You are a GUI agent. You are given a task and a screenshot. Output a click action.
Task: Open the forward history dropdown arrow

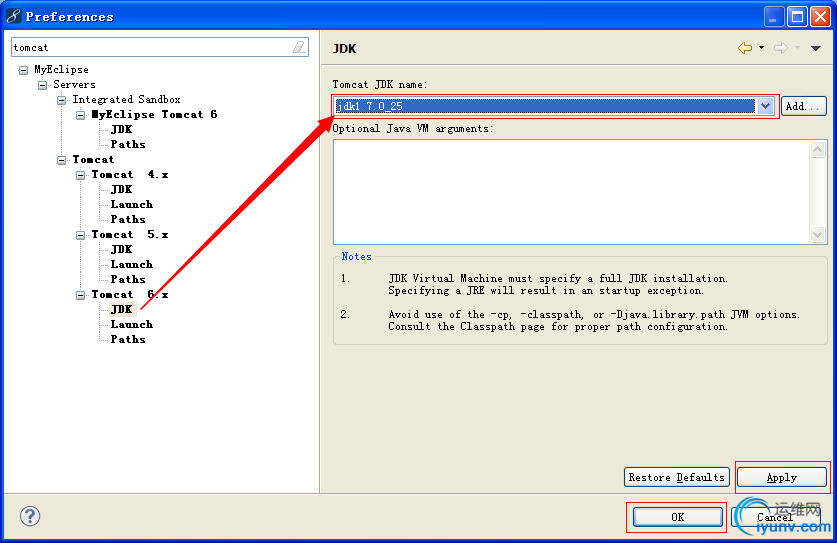(797, 48)
